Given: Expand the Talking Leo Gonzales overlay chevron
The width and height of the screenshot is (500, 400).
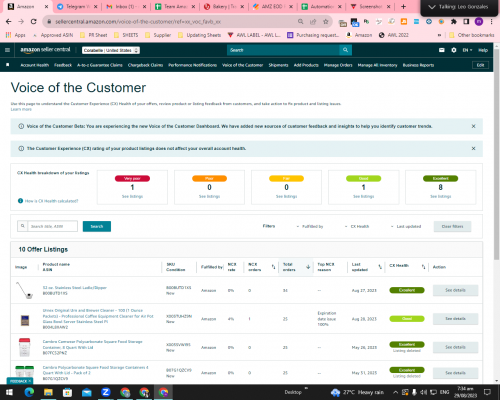Looking at the screenshot, I should pos(432,7).
